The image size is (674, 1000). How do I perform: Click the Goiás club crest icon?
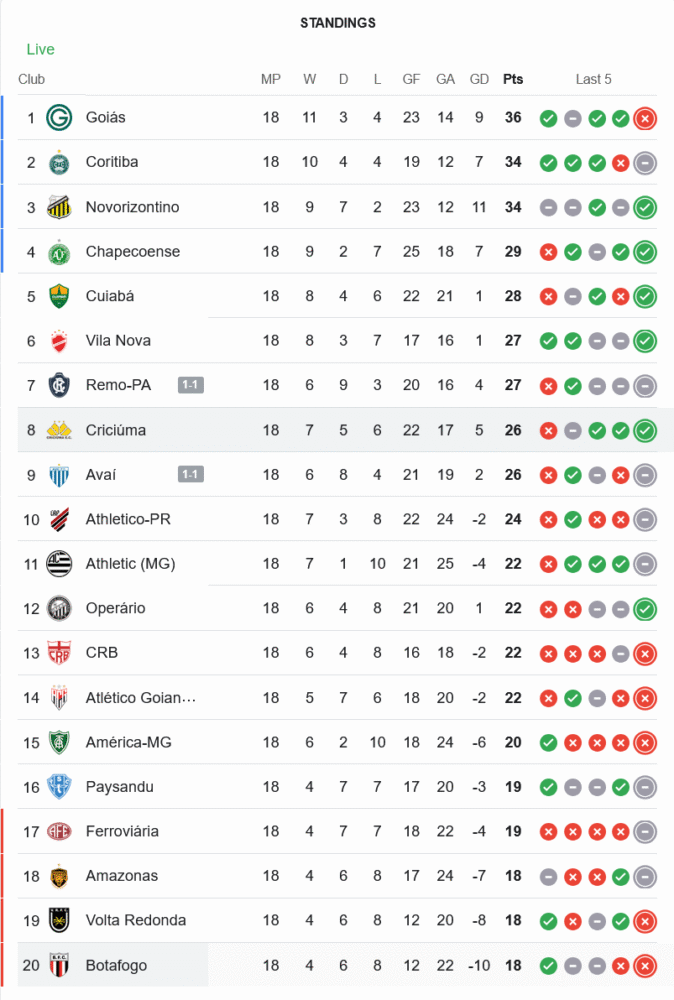tap(59, 118)
